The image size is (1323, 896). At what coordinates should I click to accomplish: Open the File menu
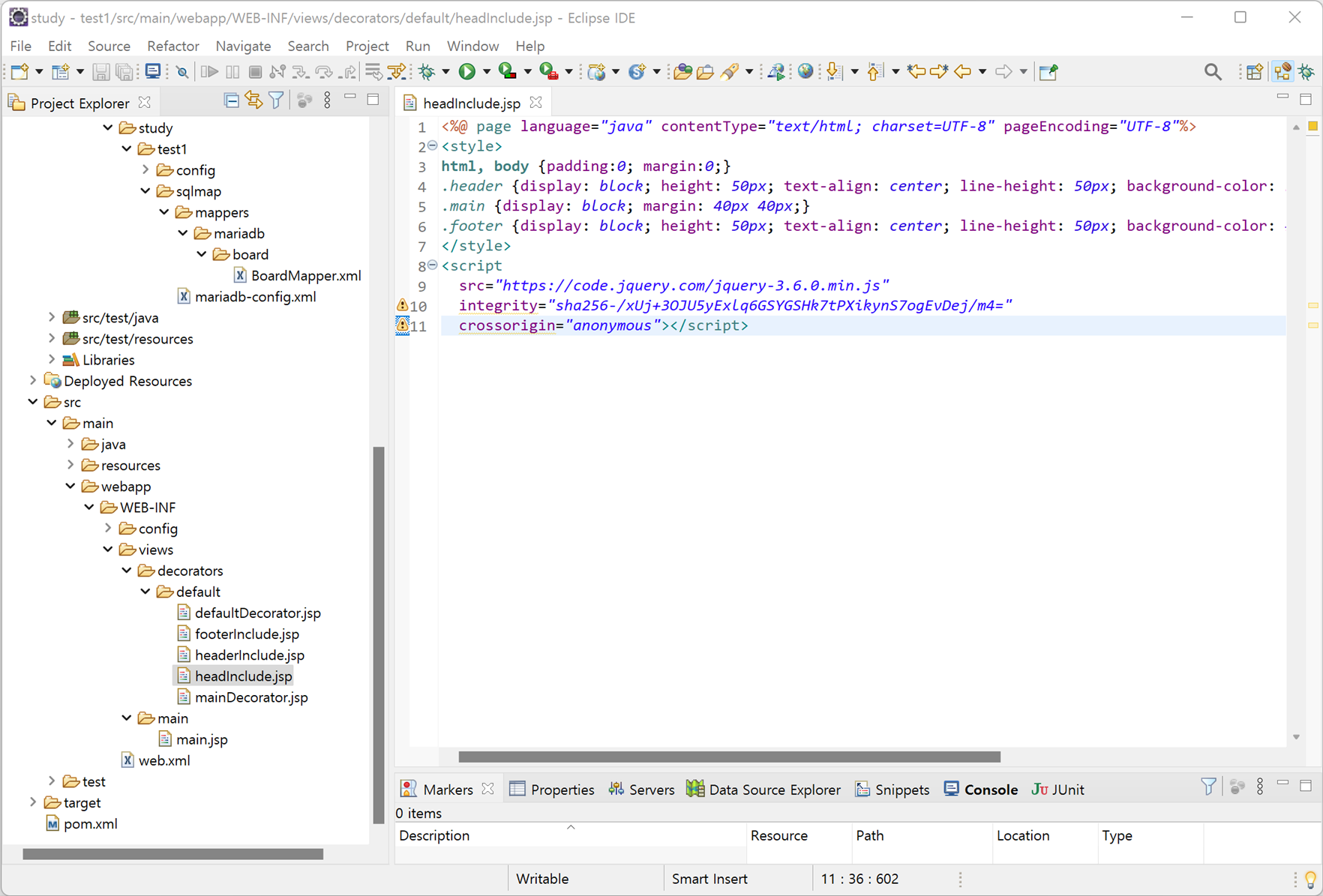(x=20, y=46)
